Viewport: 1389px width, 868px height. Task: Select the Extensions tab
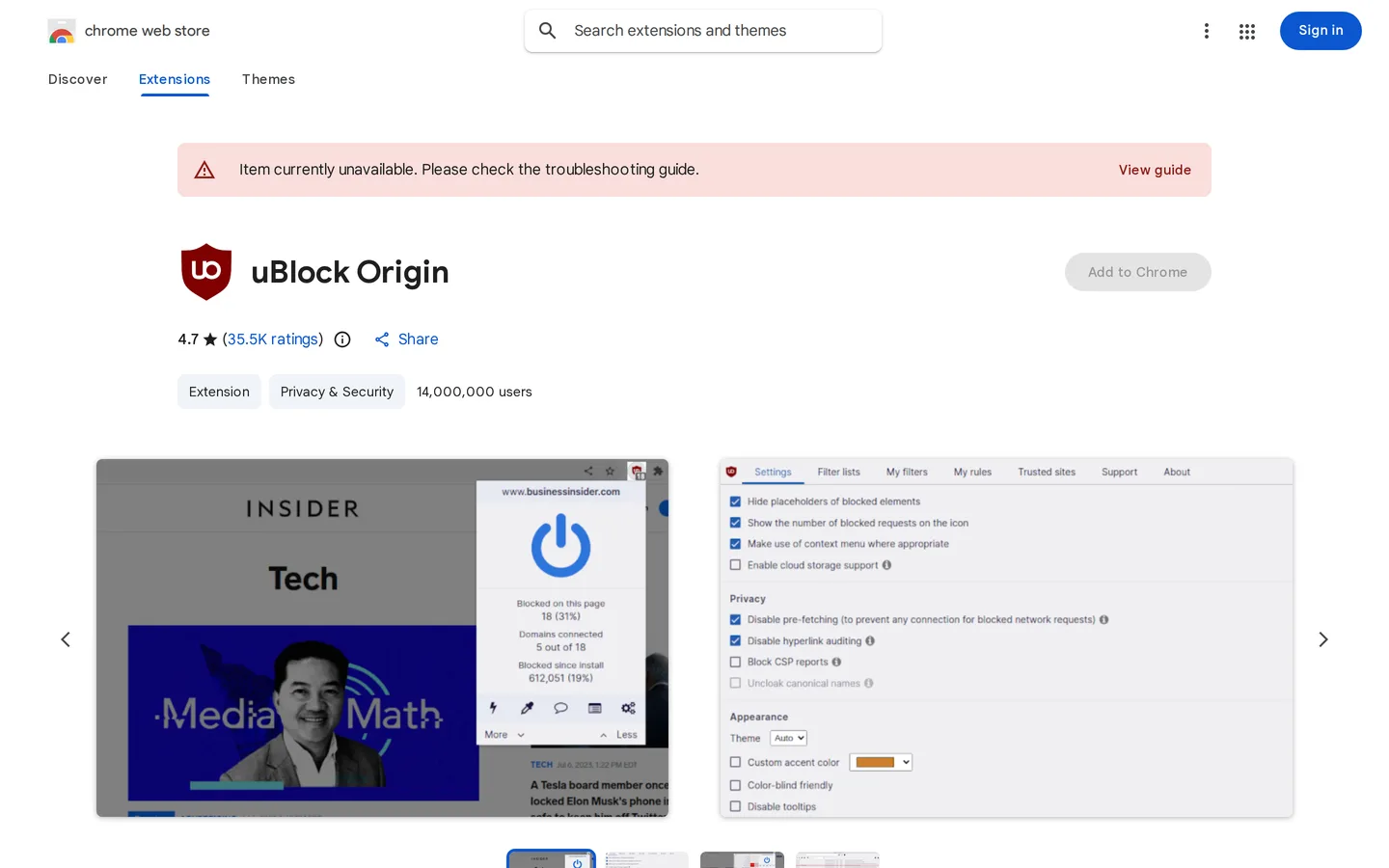click(x=175, y=79)
